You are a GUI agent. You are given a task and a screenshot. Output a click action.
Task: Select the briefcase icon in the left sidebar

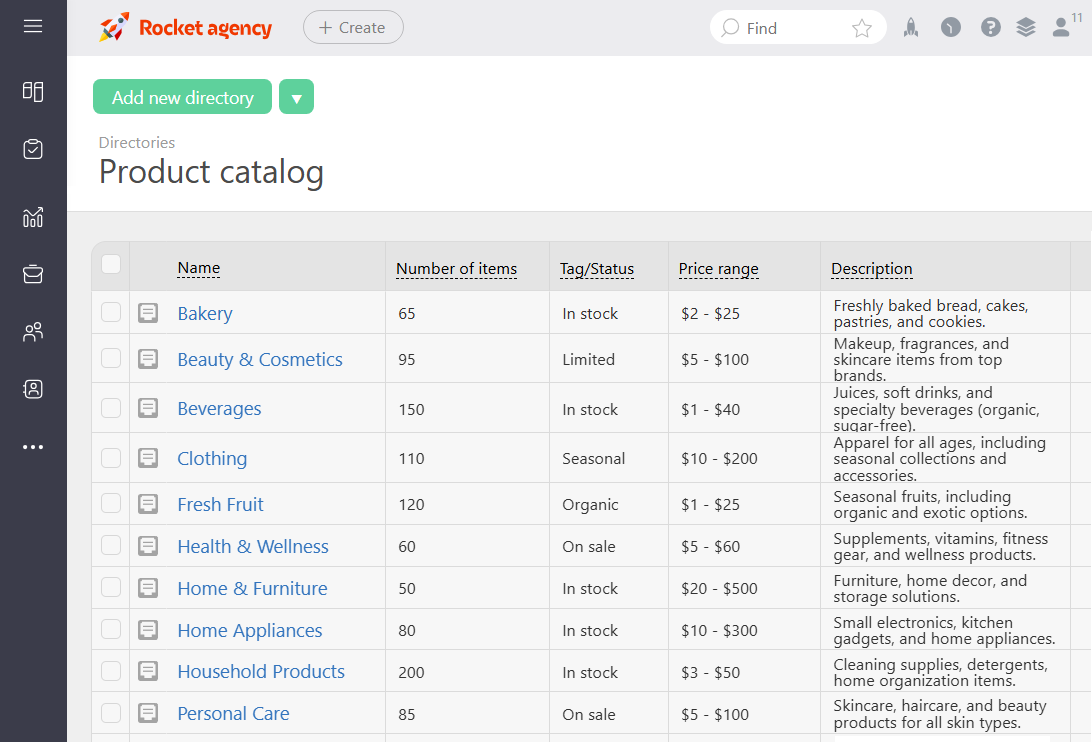point(33,274)
